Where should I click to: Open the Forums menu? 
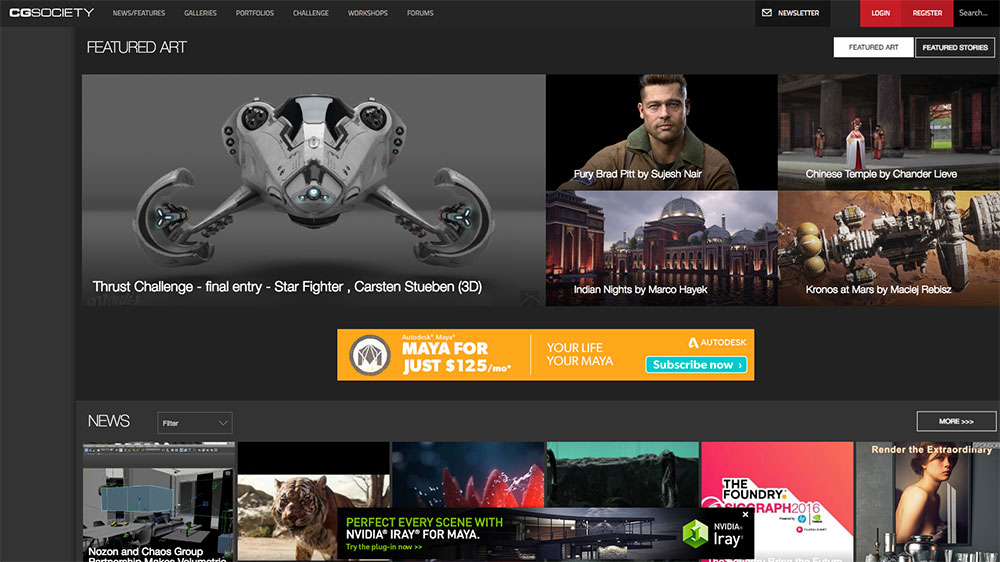coord(420,13)
